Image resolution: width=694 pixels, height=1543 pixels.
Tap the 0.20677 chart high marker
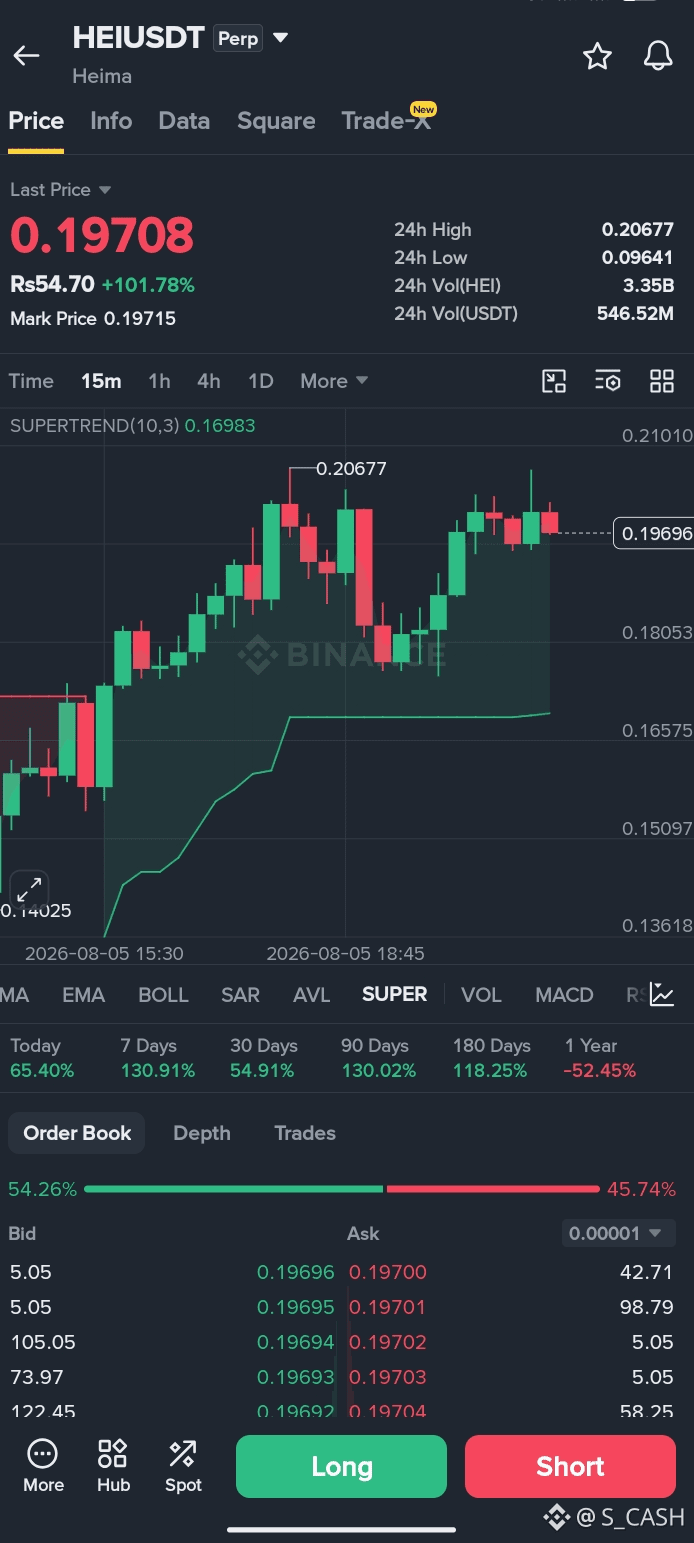point(351,468)
